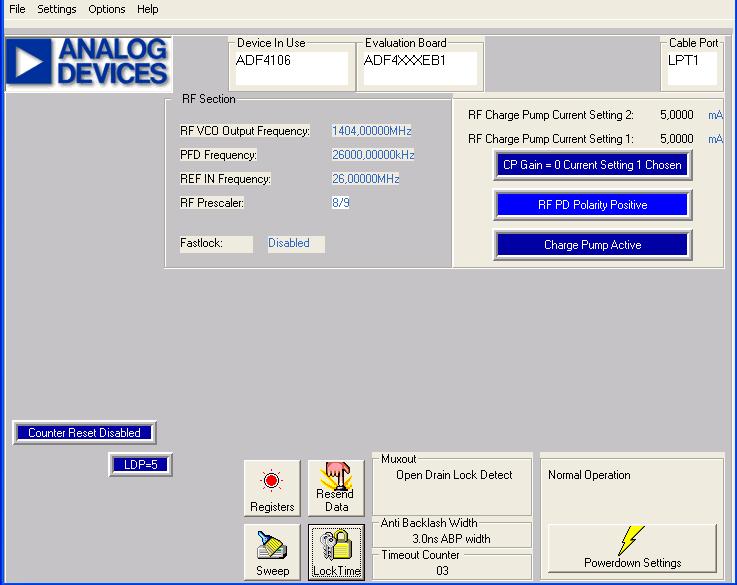Click RF Charge Pump Current Setting 2 value
Screen dimensions: 737x585
(677, 115)
